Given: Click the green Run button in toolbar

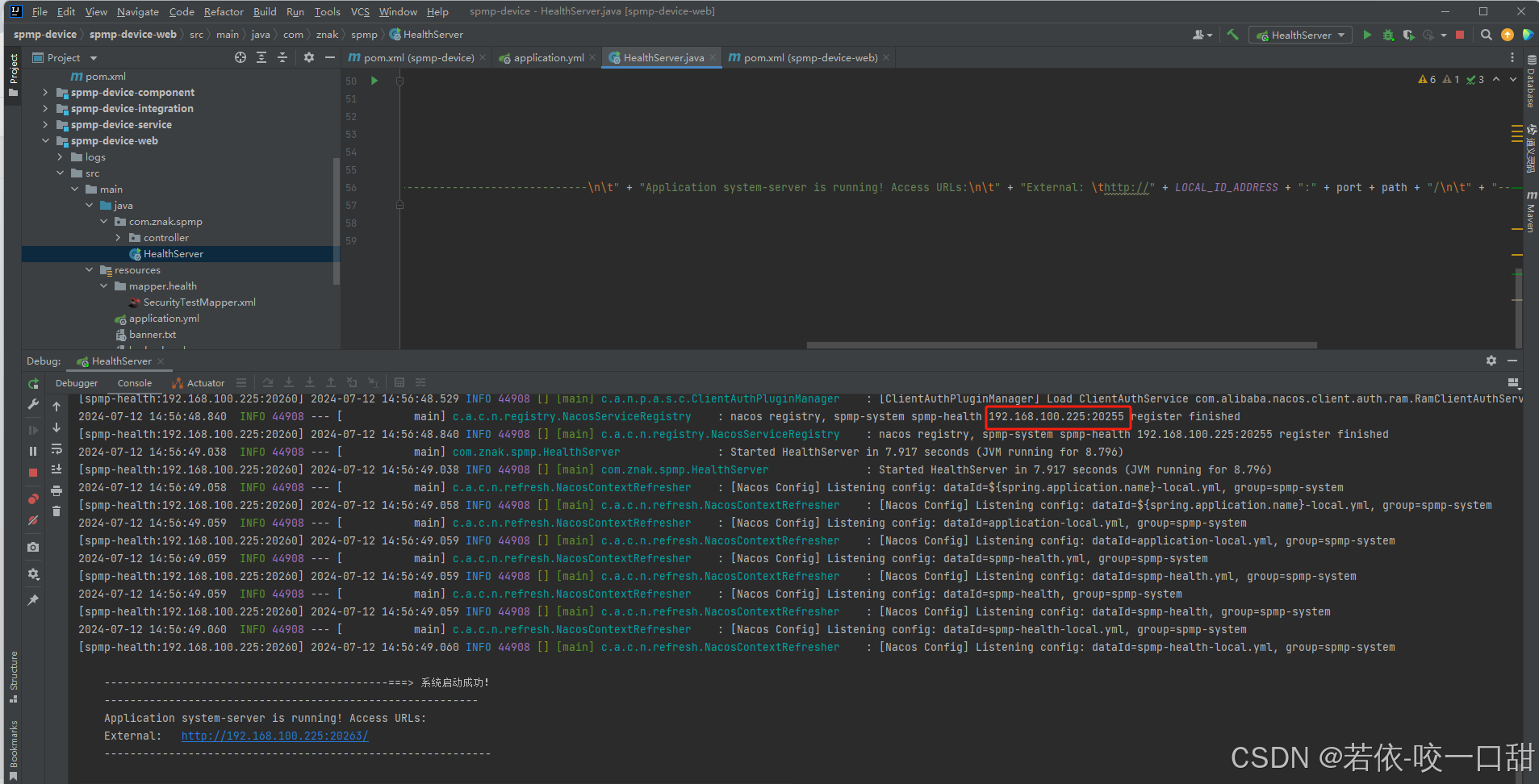Looking at the screenshot, I should [1366, 35].
